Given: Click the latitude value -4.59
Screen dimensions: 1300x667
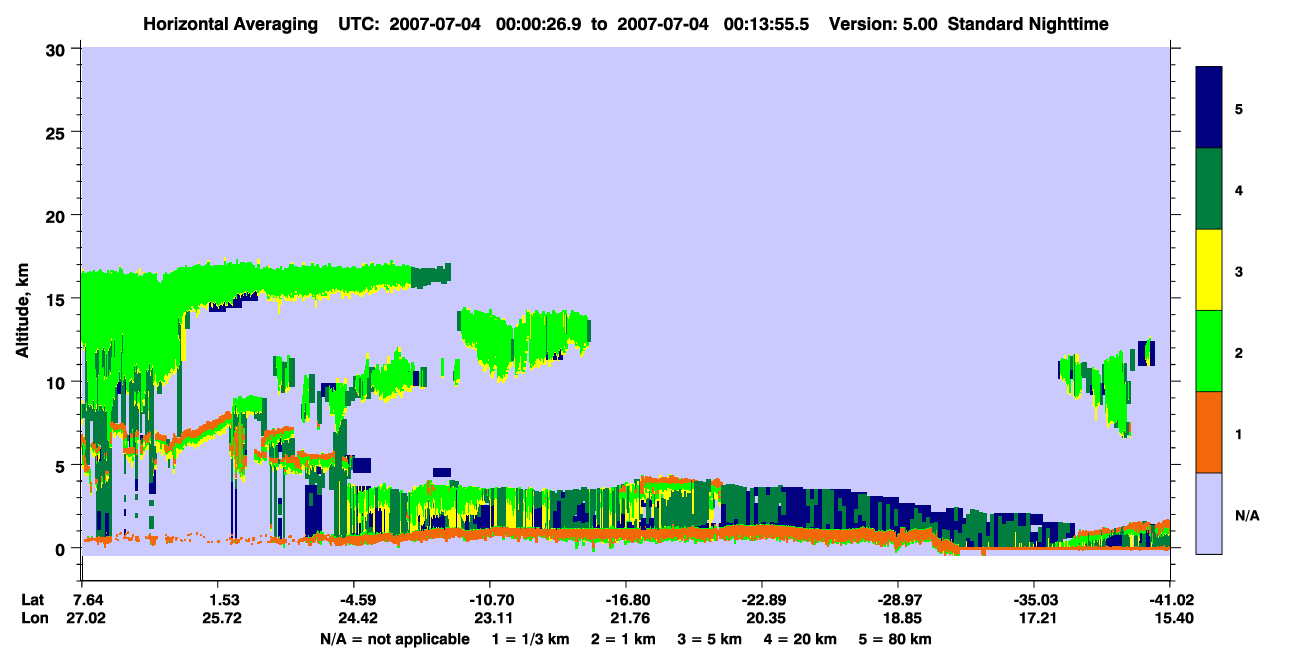Looking at the screenshot, I should 353,599.
